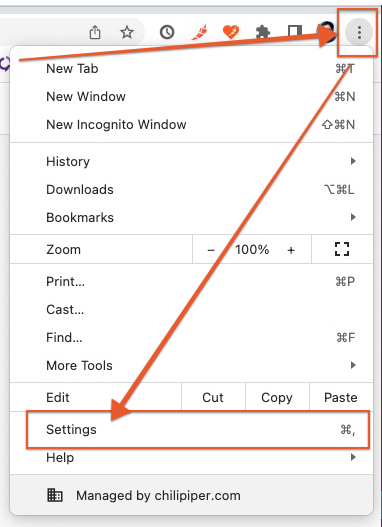Click the share page icon
The width and height of the screenshot is (382, 527).
pyautogui.click(x=95, y=33)
